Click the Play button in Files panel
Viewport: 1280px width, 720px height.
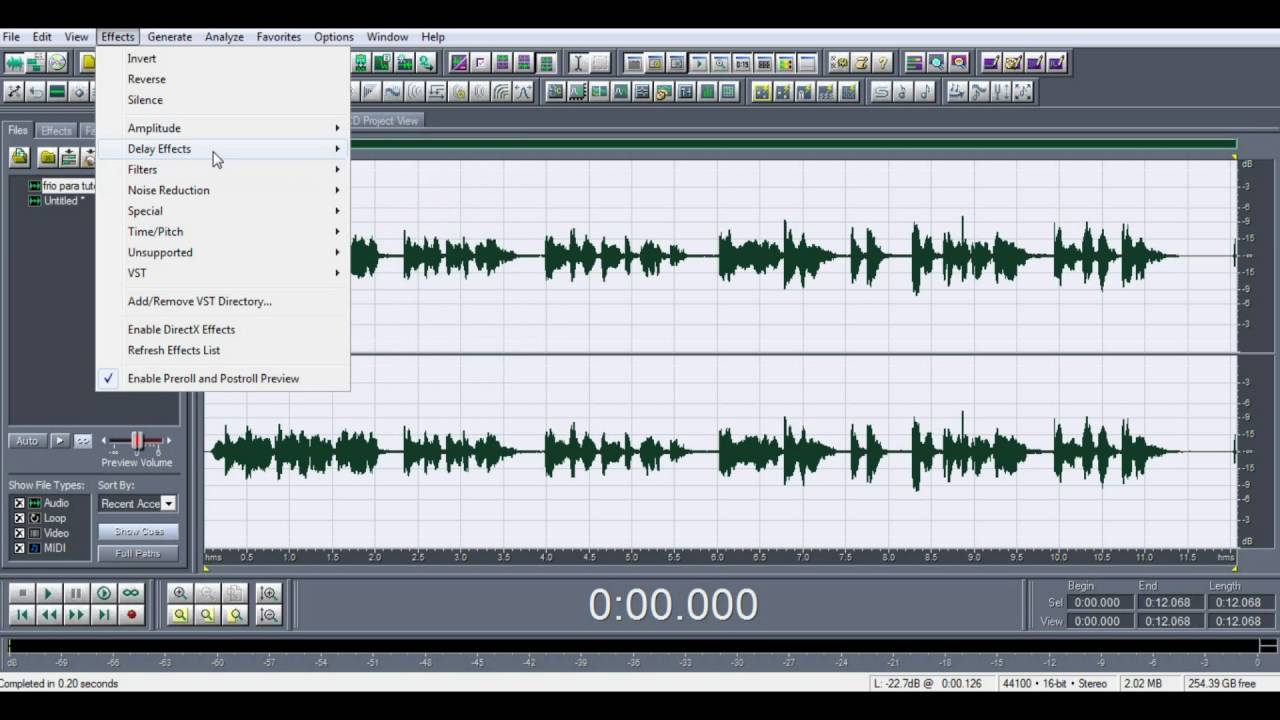60,441
